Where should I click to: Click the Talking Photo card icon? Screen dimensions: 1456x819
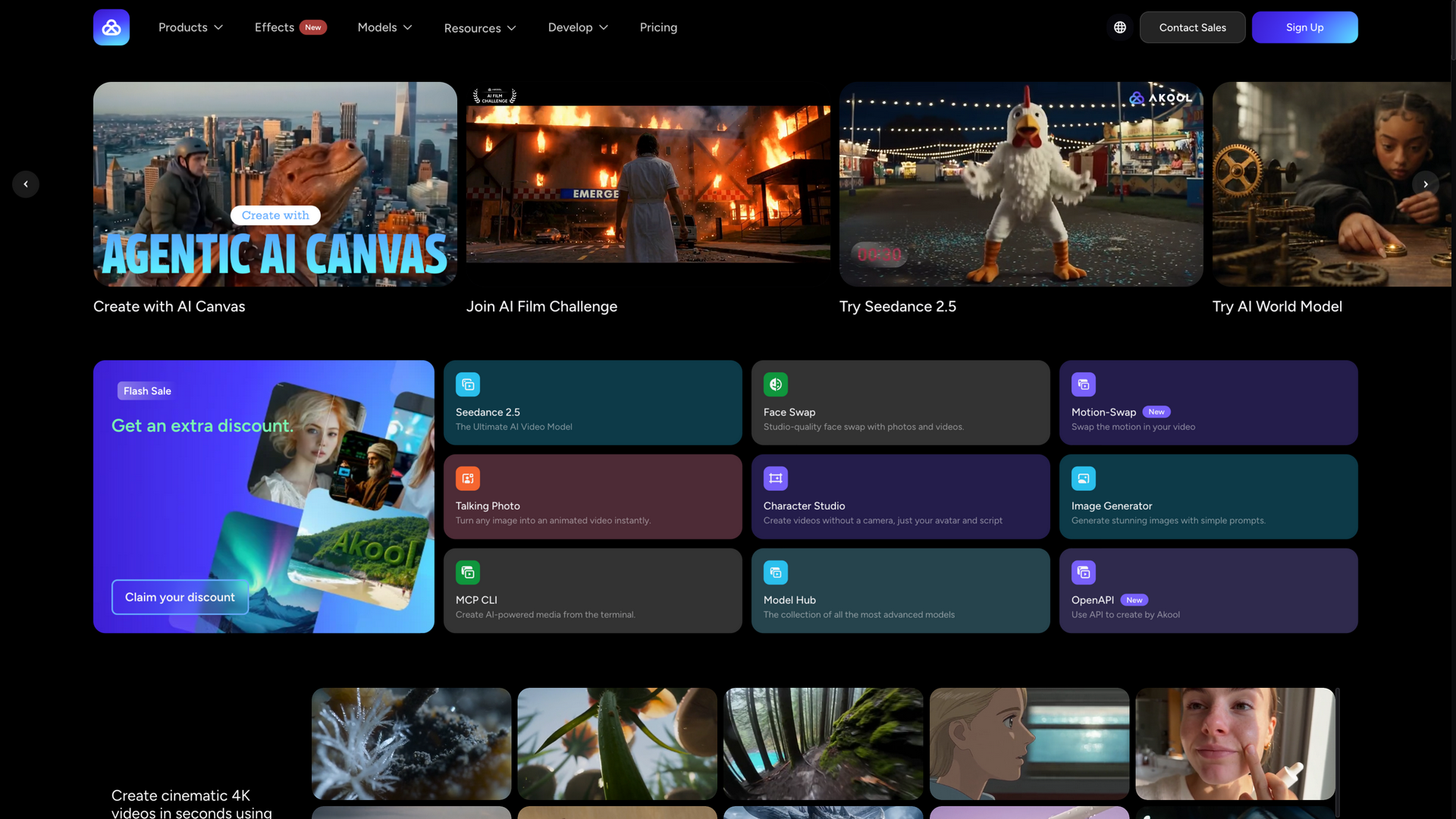point(468,479)
